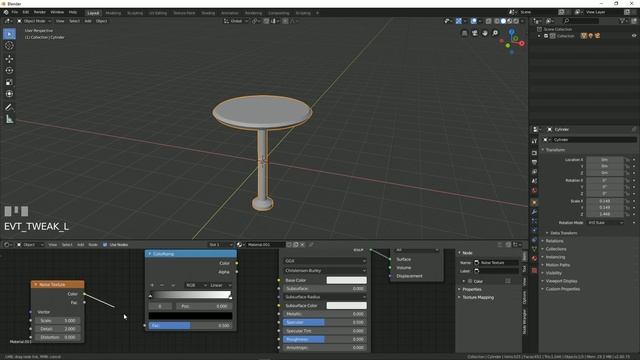Open the Render properties tab icon
The width and height of the screenshot is (640, 360).
click(x=534, y=153)
